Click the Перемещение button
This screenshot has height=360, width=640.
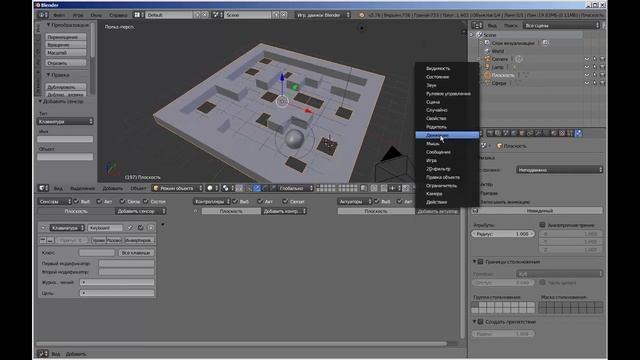(65, 37)
